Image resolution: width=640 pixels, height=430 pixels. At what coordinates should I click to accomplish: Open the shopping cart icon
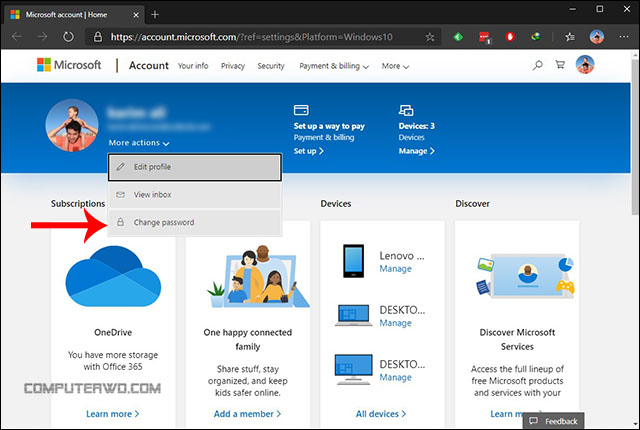[560, 66]
